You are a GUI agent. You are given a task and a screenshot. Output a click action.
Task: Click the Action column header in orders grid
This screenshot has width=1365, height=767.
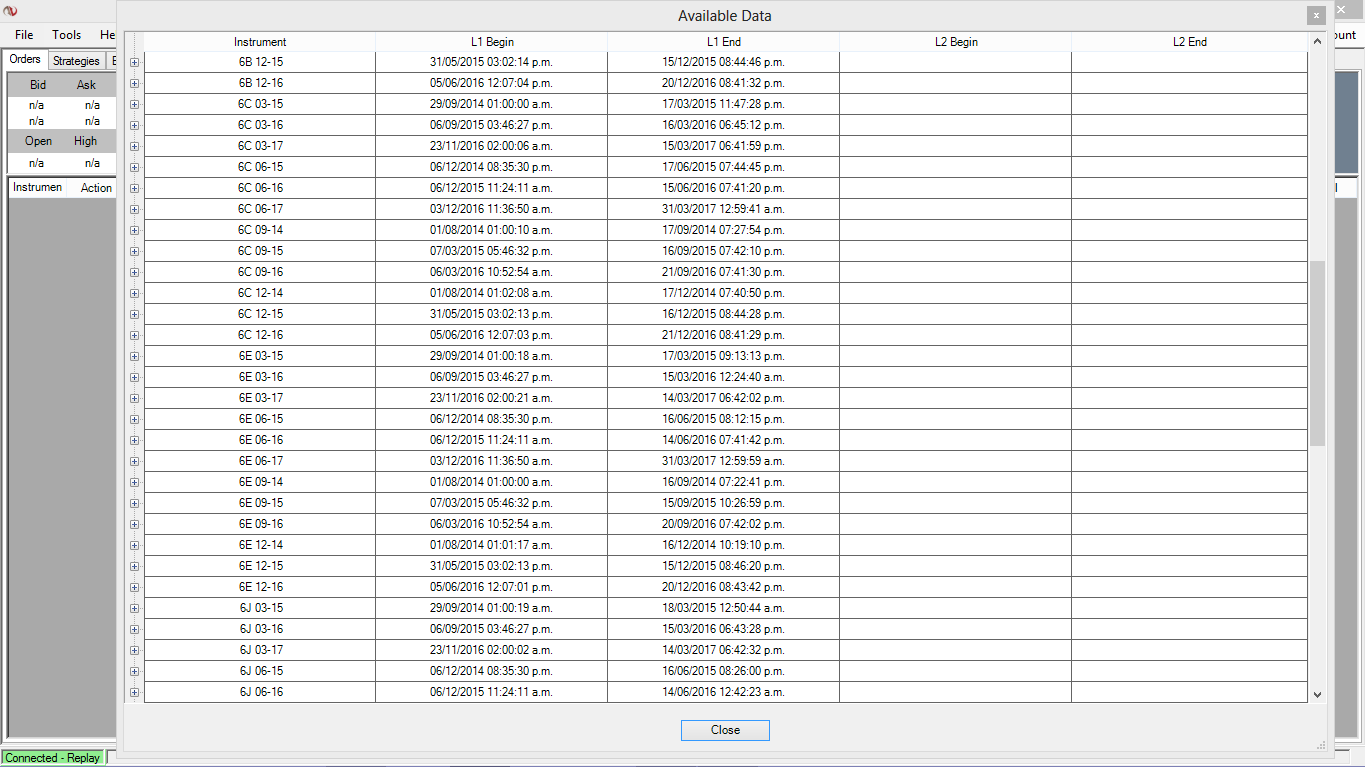[96, 188]
